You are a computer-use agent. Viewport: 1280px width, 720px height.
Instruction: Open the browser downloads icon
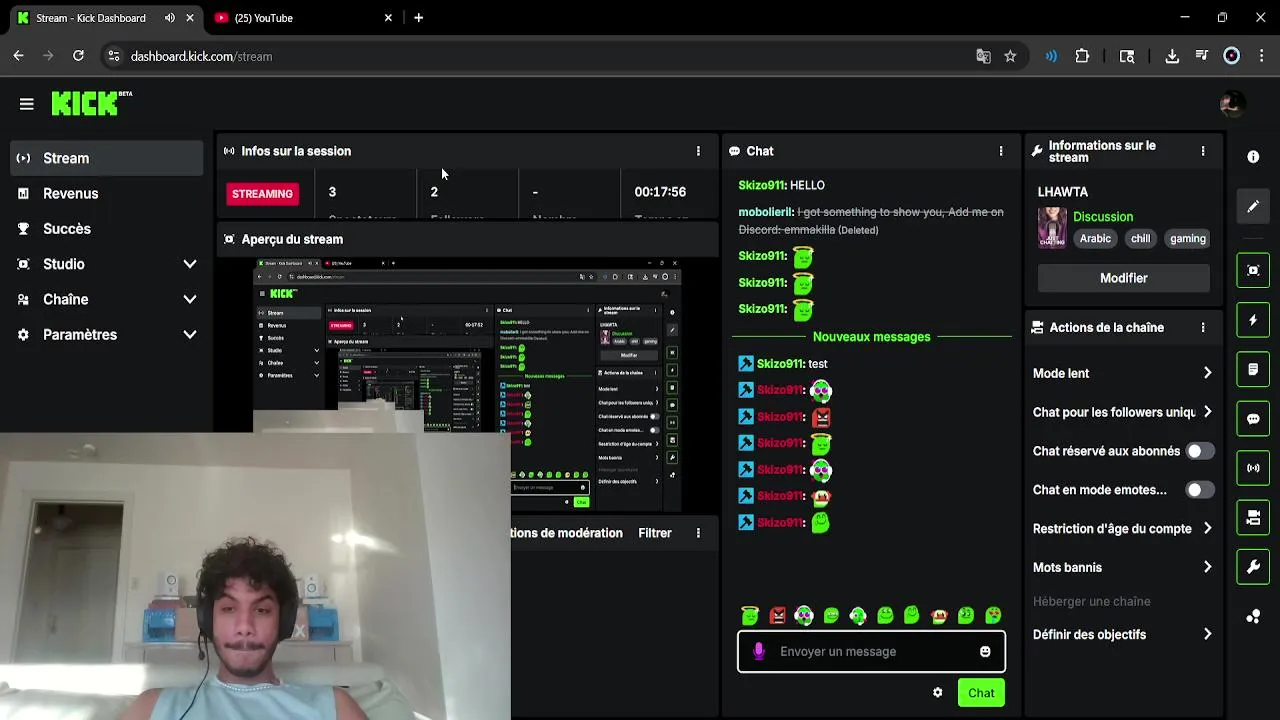[x=1172, y=56]
